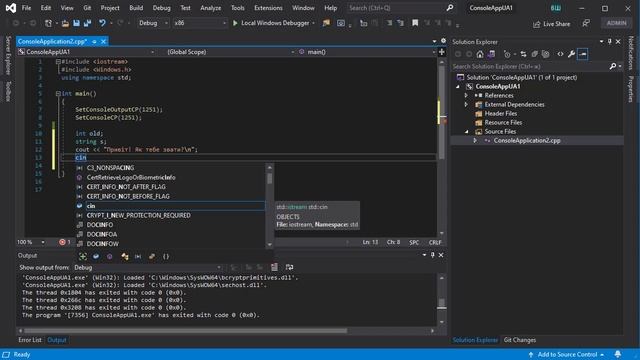The image size is (640, 360).
Task: Click the Save All toolbar icon
Action: click(87, 23)
